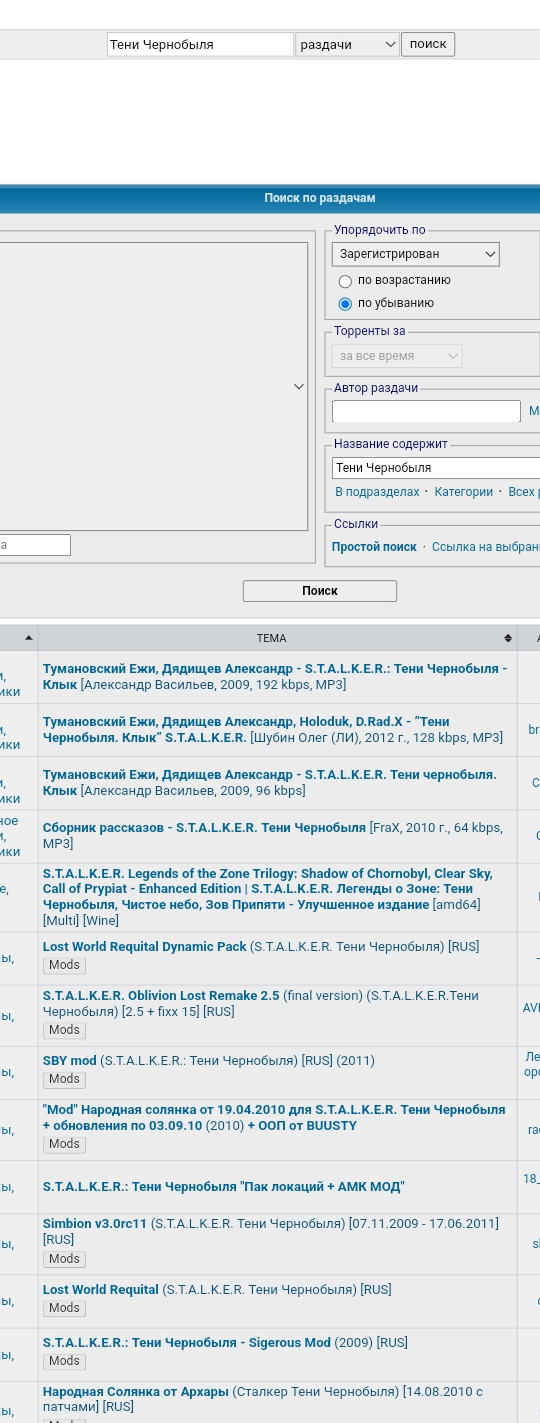Open topic 'Чернобыля. Клык' Шубин Олег 2012
The width and height of the screenshot is (540, 1423).
point(273,729)
